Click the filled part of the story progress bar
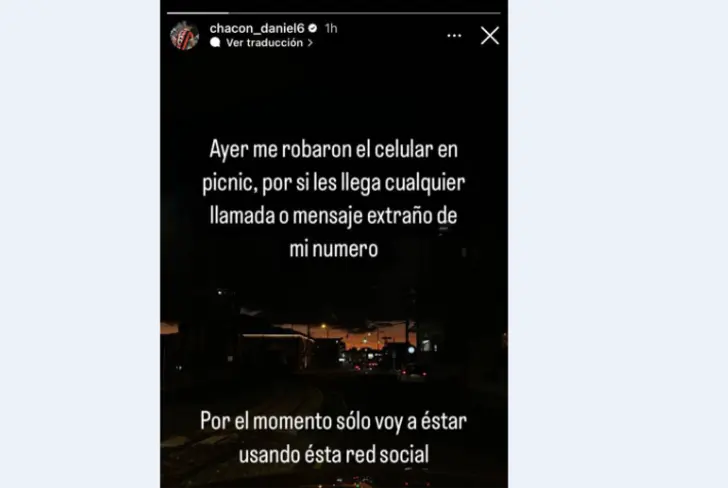728x488 pixels. coord(198,13)
